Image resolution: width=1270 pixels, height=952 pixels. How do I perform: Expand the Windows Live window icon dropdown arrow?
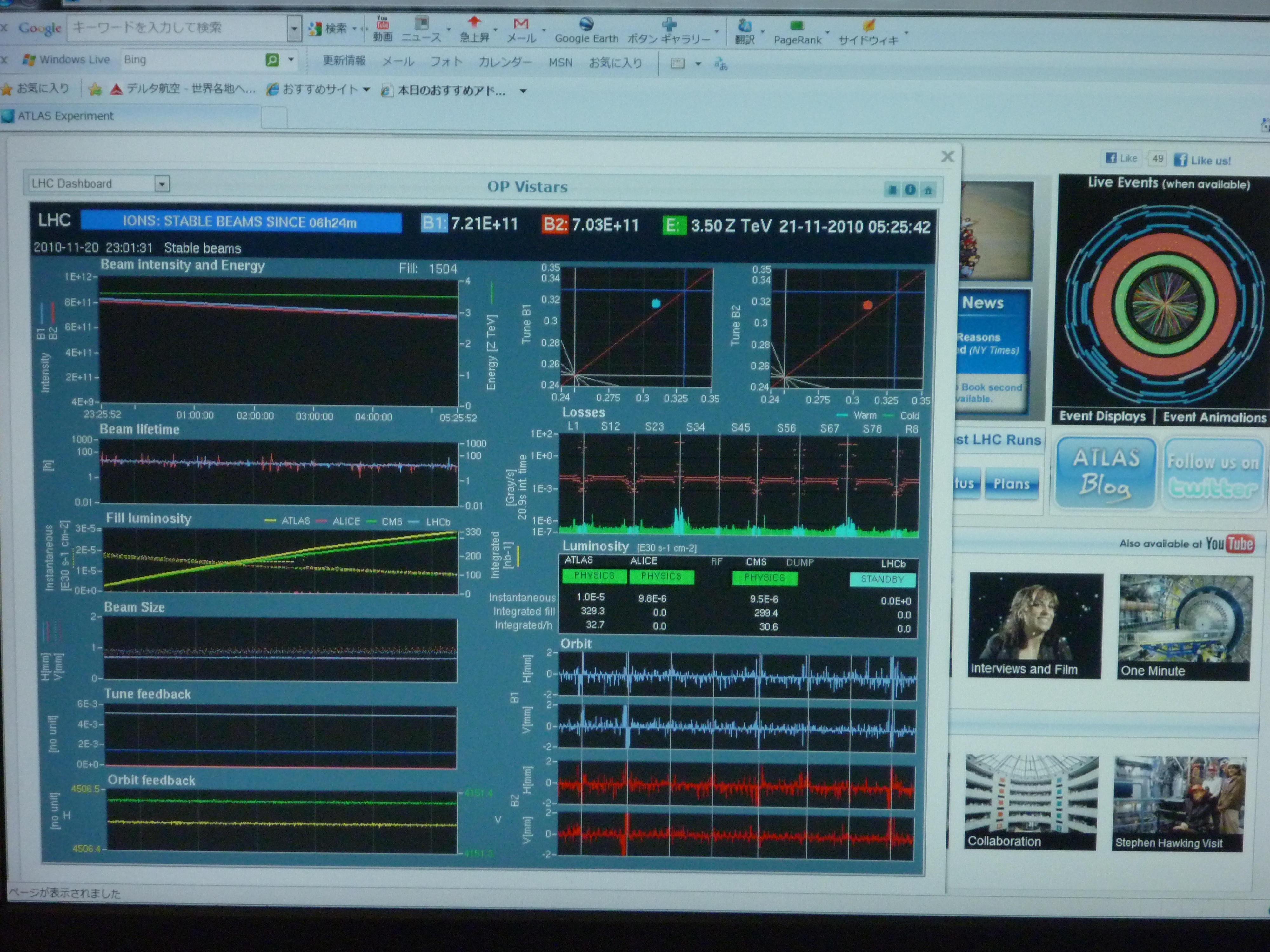click(698, 64)
